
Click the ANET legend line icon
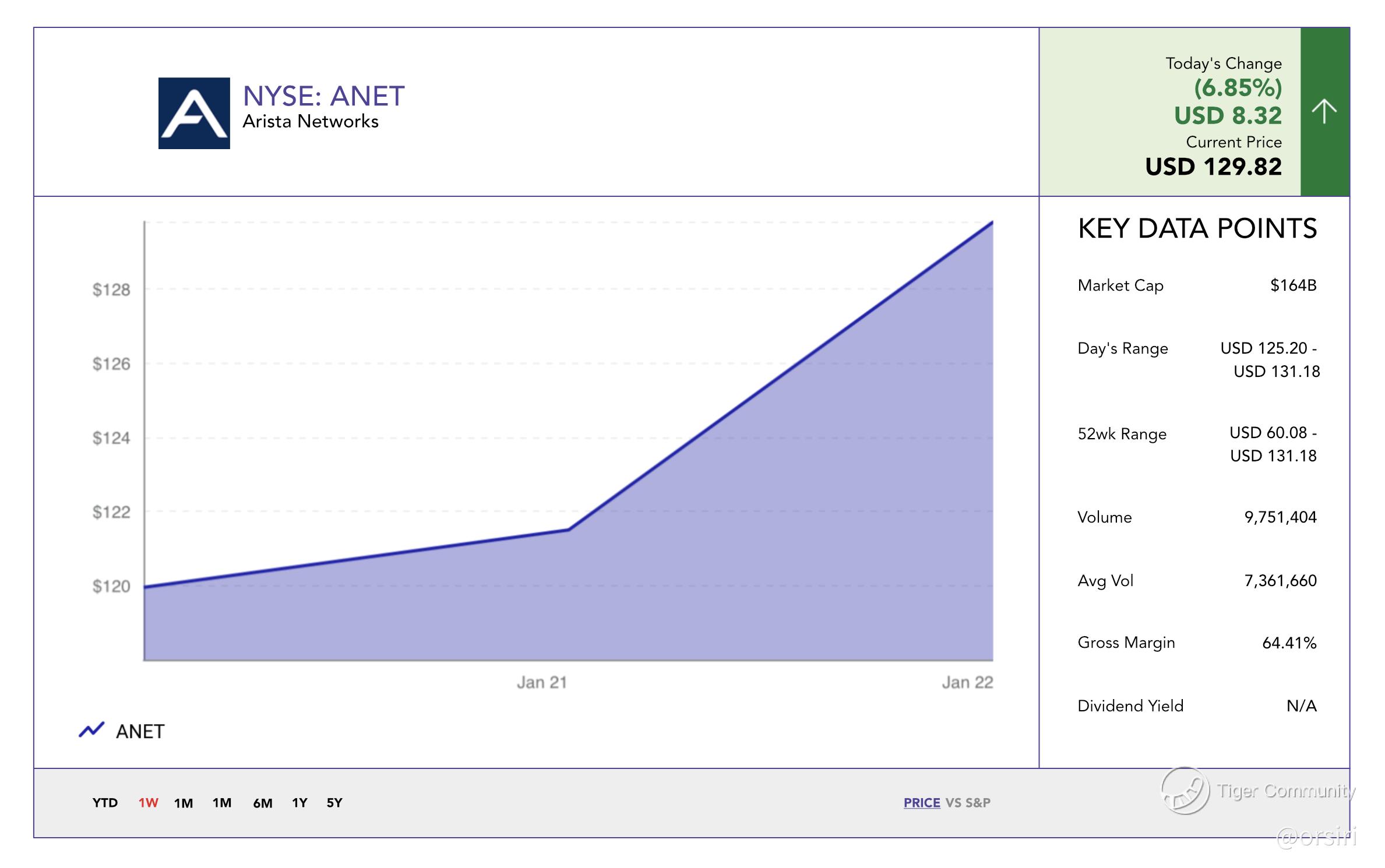coord(91,730)
